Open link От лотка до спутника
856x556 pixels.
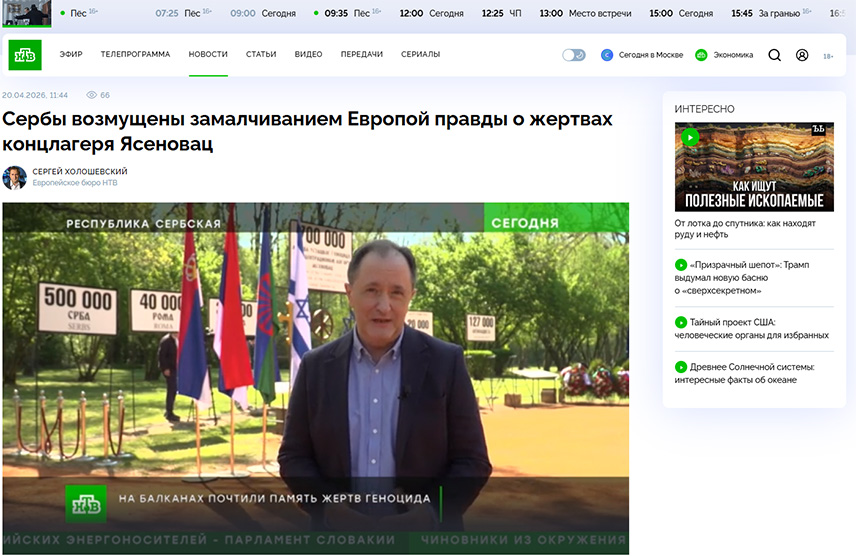pos(745,228)
